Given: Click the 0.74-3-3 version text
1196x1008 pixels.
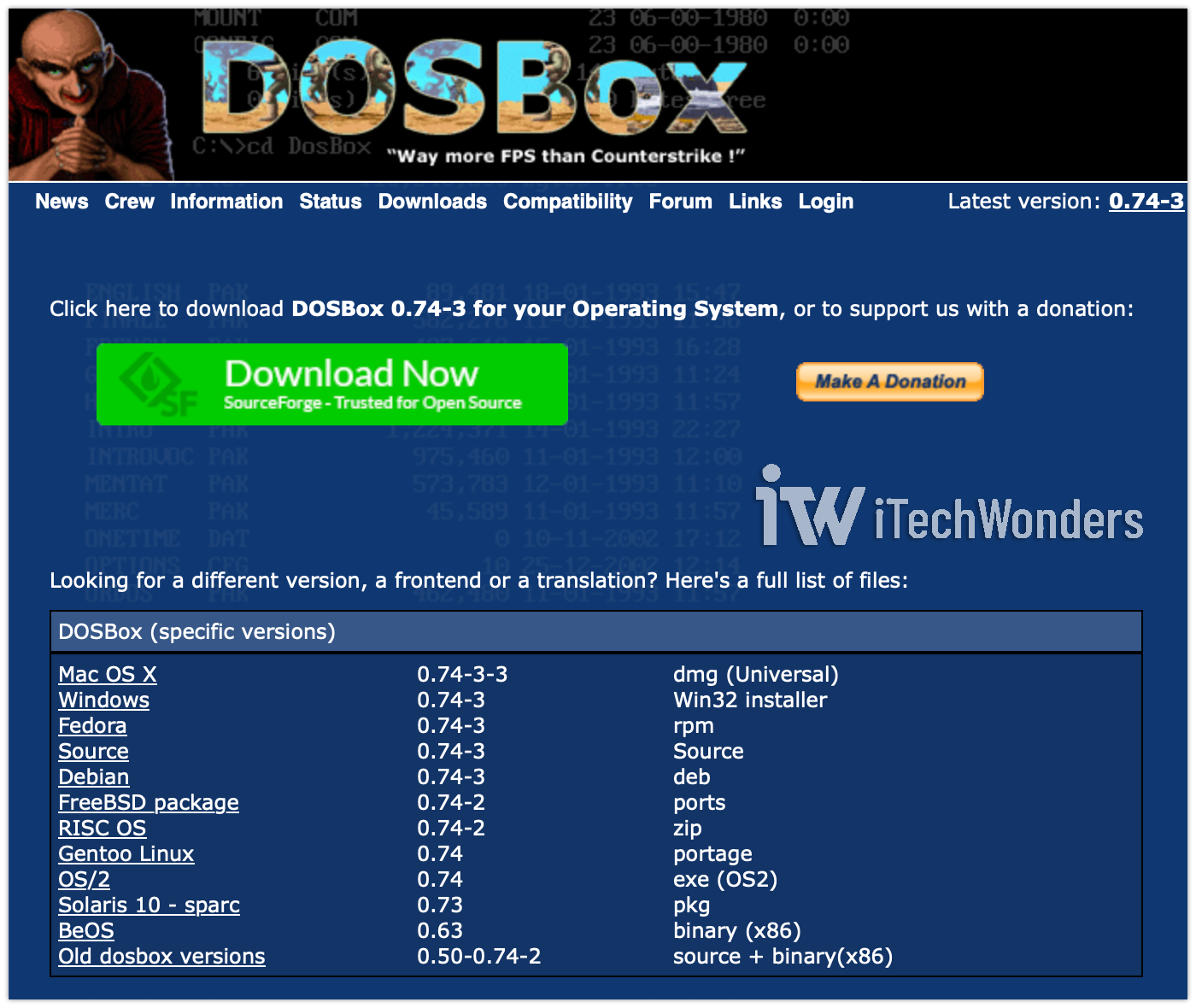Looking at the screenshot, I should point(462,674).
